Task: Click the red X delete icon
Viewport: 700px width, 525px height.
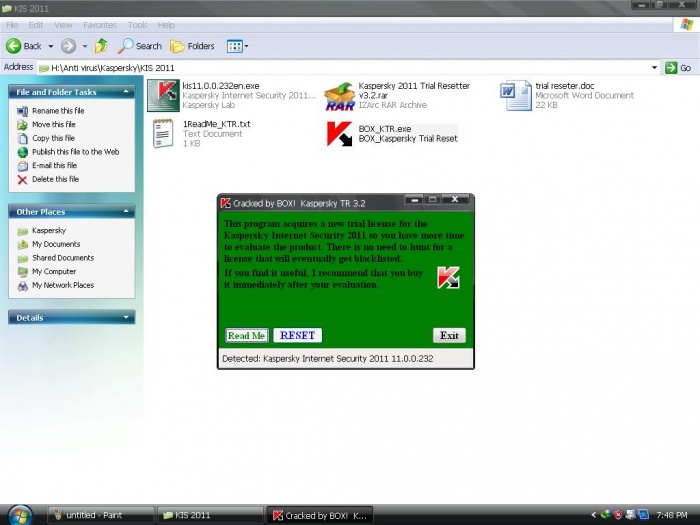Action: (22, 179)
